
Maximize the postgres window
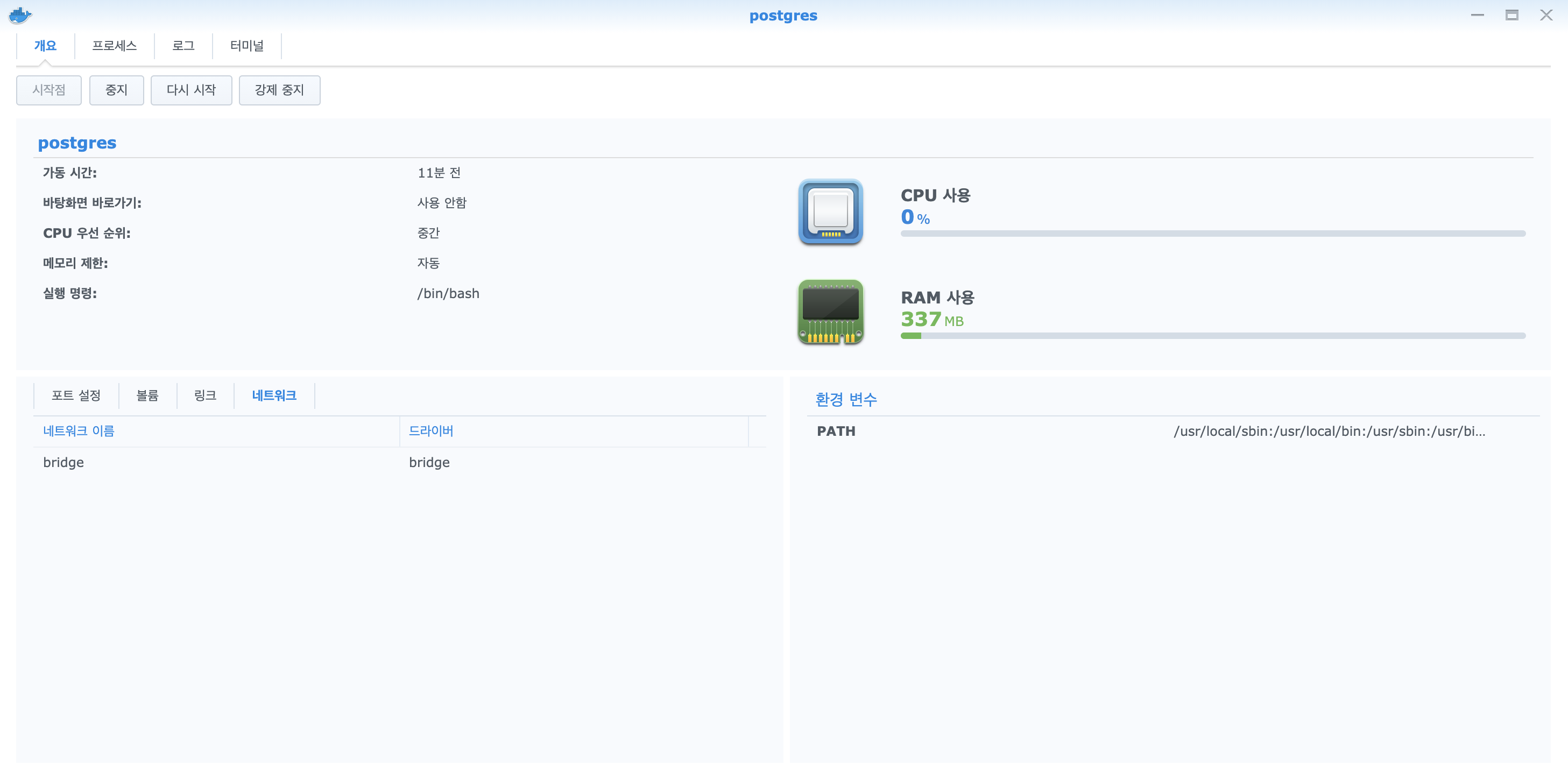coord(1512,15)
